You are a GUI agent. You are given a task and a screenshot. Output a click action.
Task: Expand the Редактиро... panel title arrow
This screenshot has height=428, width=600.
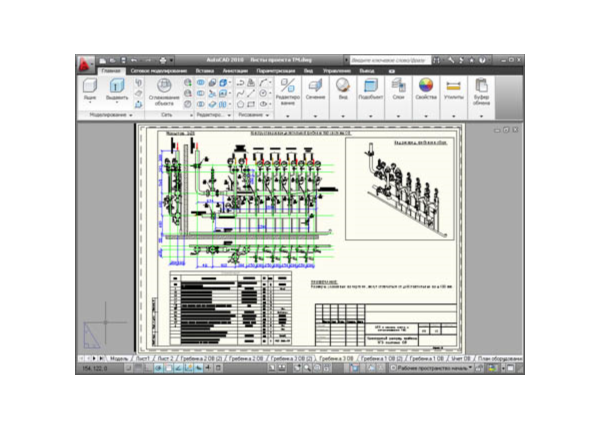[x=229, y=115]
